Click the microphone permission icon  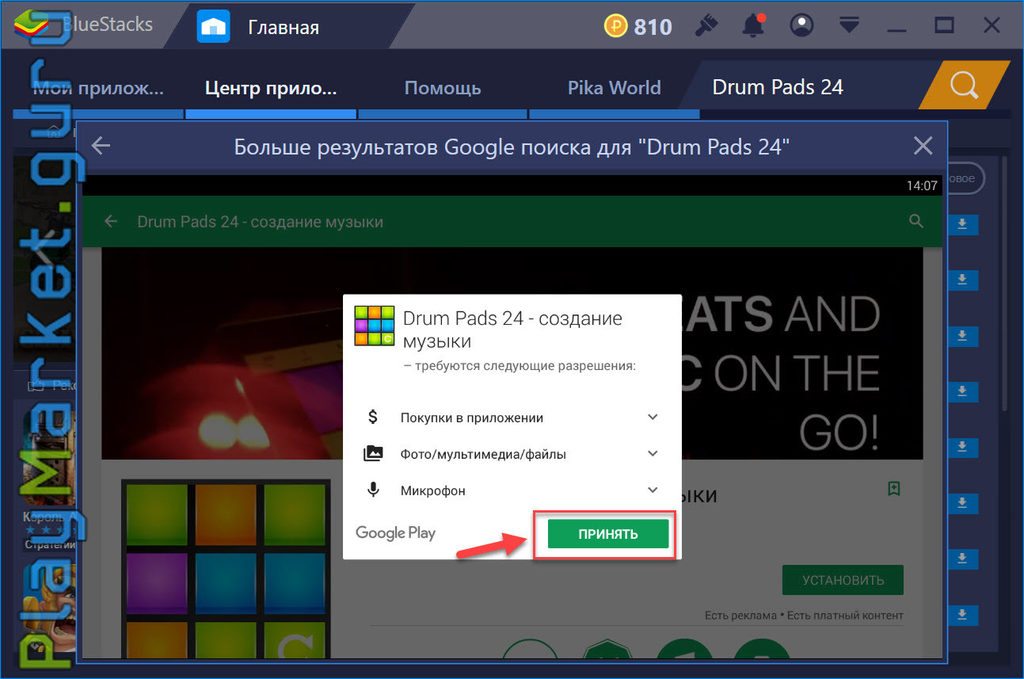(373, 490)
